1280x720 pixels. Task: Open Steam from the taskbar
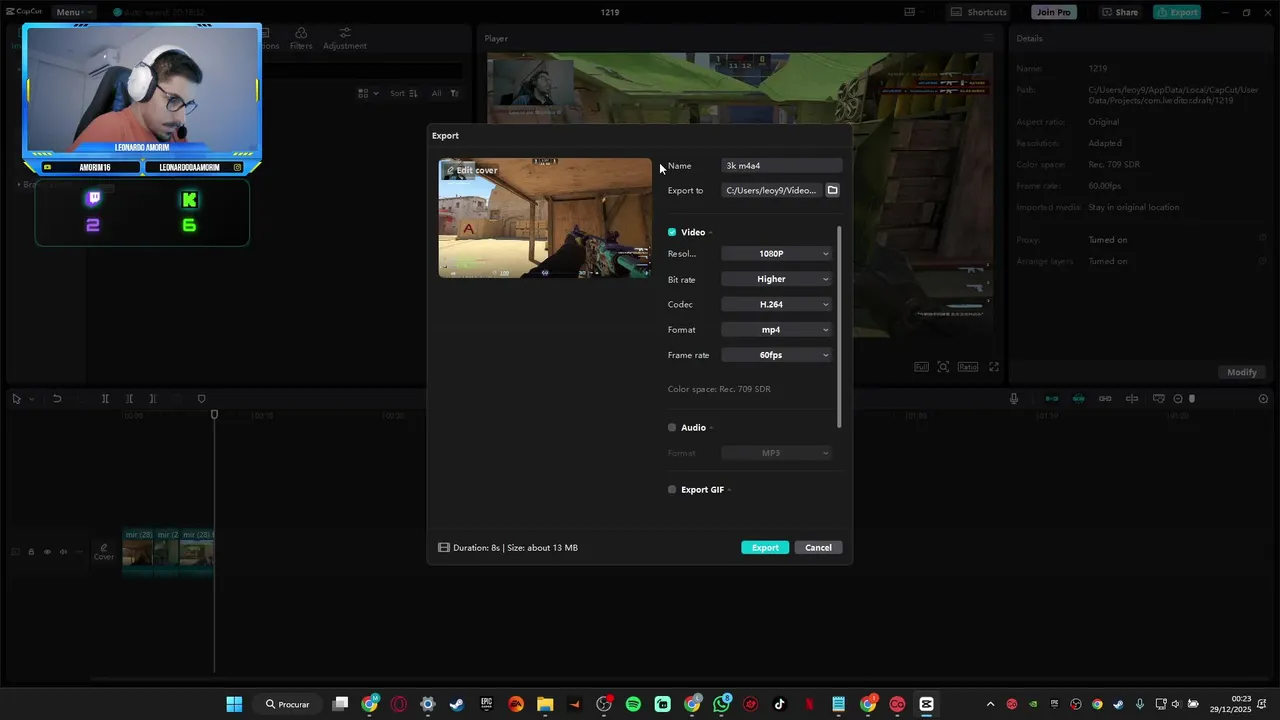click(457, 704)
